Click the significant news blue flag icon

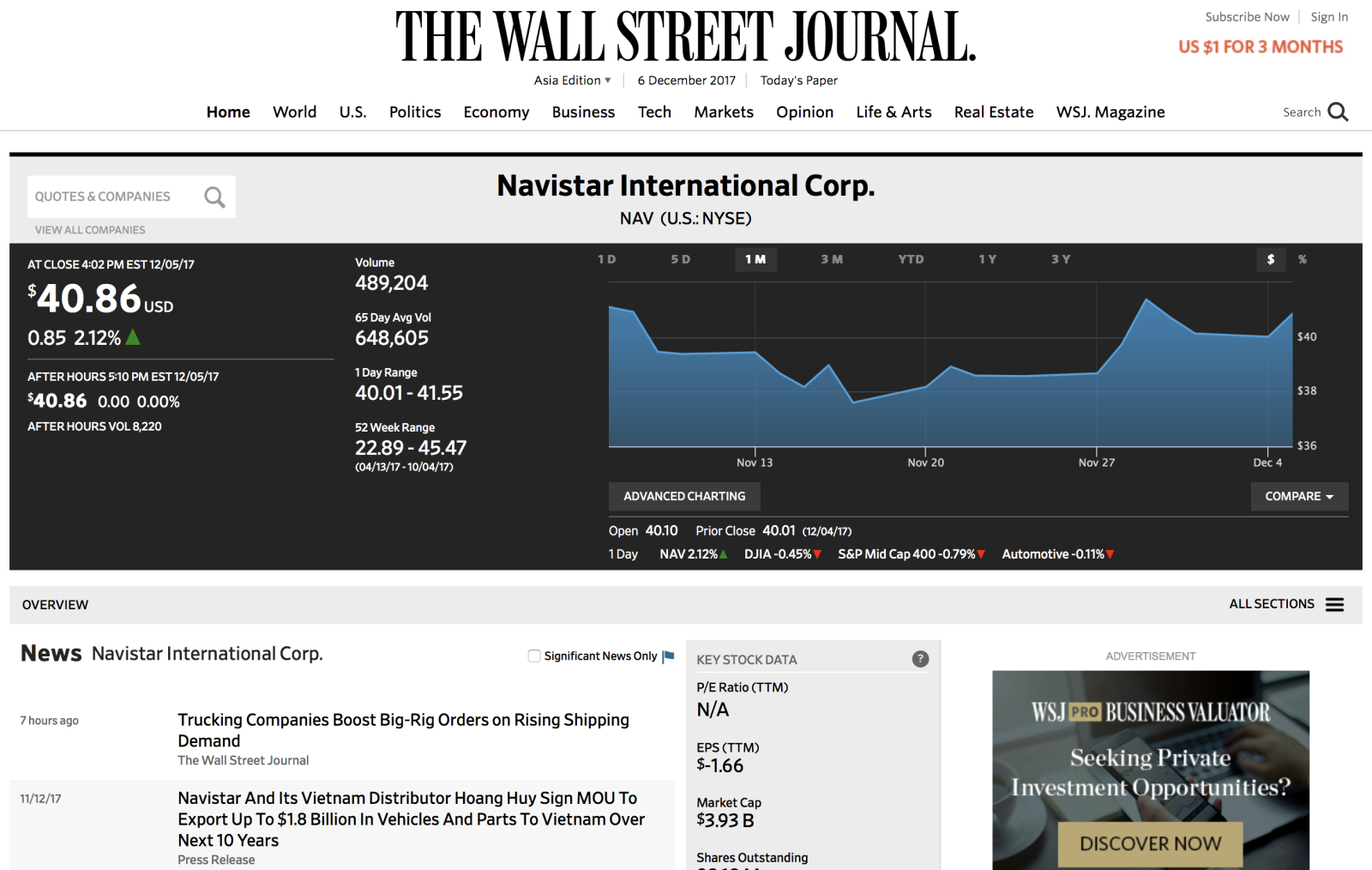668,656
